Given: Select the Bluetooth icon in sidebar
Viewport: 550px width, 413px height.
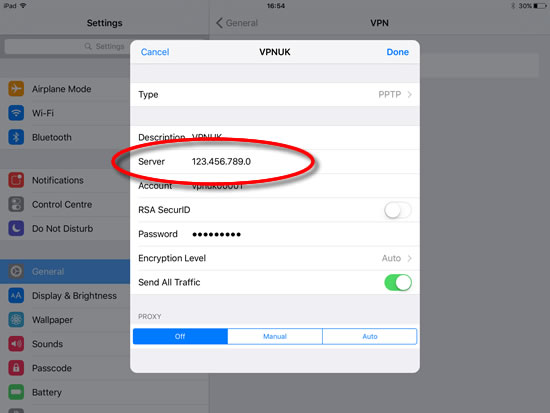Looking at the screenshot, I should coord(16,137).
